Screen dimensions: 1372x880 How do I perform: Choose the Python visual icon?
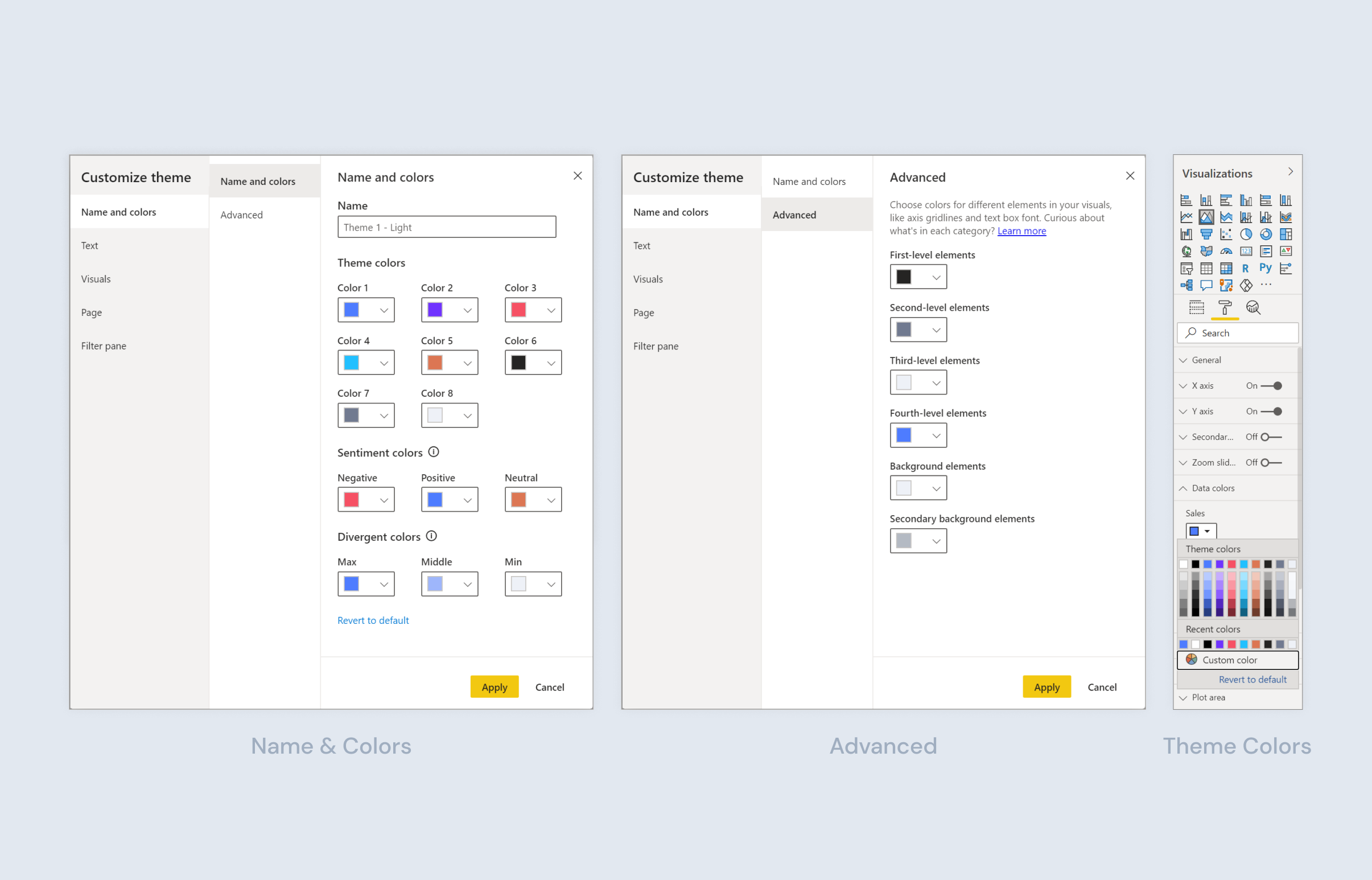tap(1266, 269)
